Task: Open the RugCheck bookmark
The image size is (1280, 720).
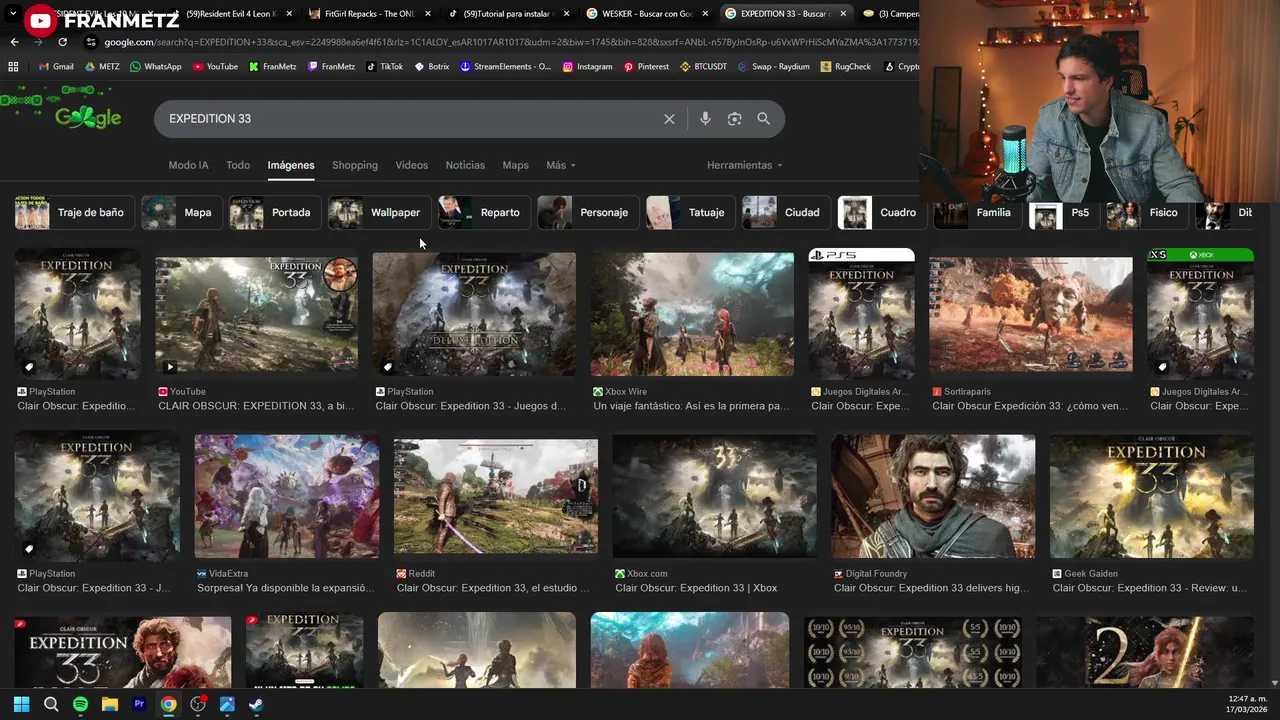Action: pos(845,67)
